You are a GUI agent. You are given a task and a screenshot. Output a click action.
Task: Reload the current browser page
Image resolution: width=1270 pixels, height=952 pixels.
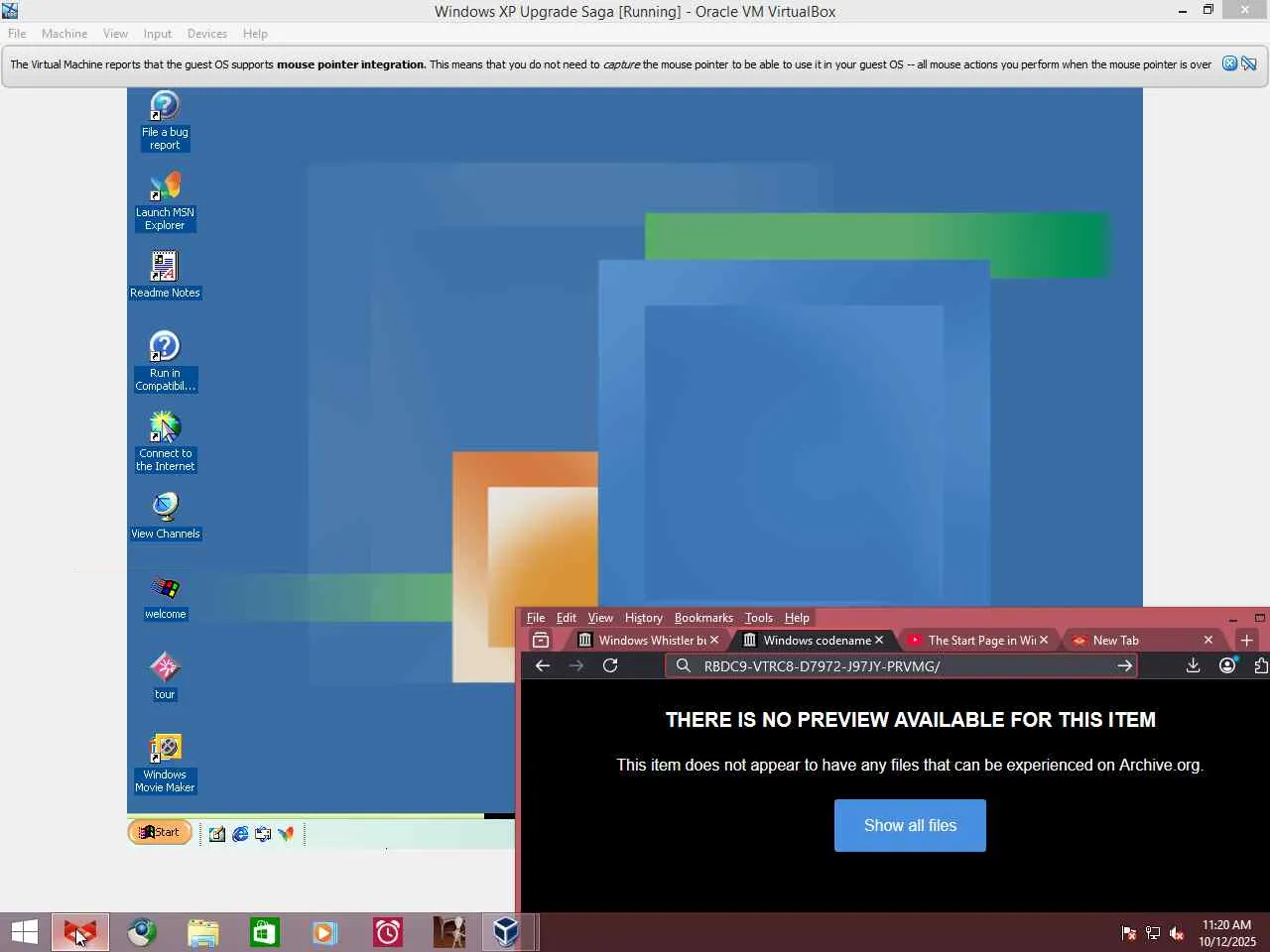tap(610, 666)
